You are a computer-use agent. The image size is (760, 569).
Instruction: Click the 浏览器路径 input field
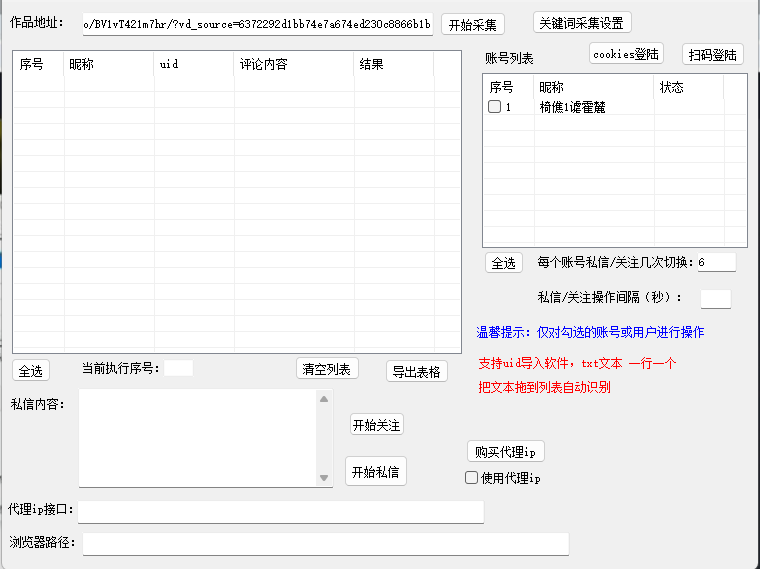(x=325, y=544)
